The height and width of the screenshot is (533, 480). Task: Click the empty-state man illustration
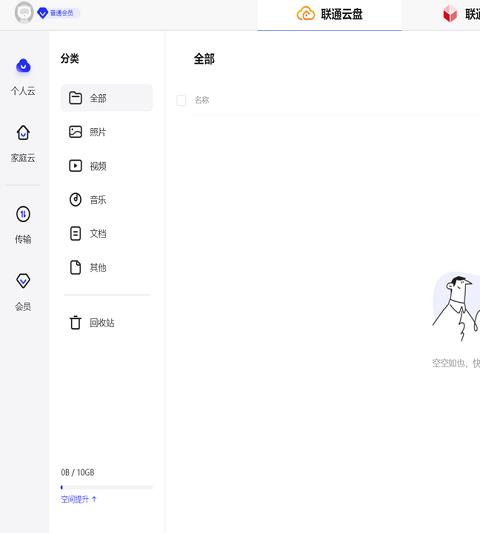point(456,307)
